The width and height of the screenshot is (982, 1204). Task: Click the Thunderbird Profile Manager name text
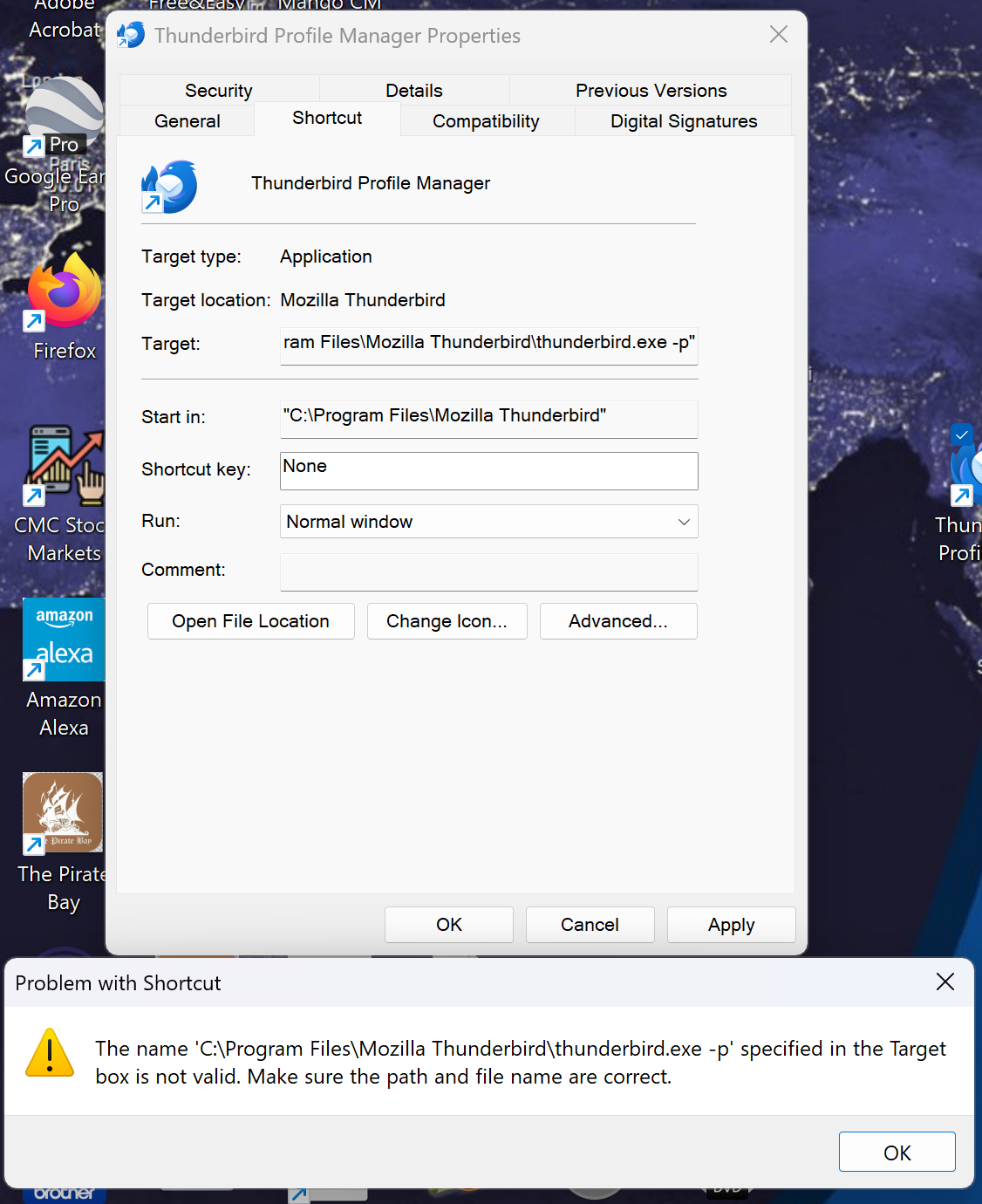[371, 183]
